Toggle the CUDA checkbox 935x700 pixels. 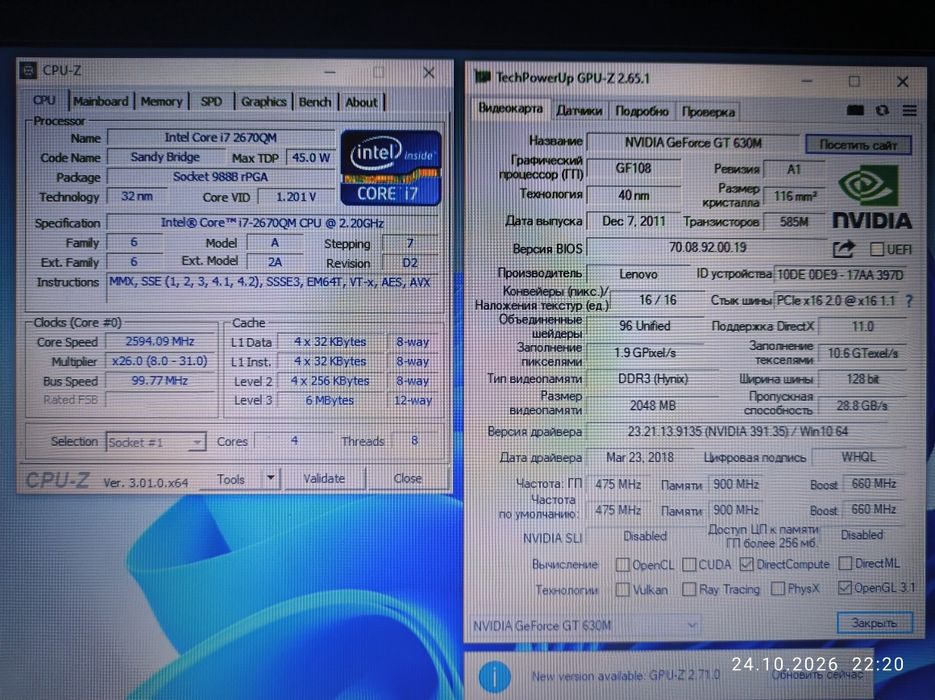pos(689,564)
